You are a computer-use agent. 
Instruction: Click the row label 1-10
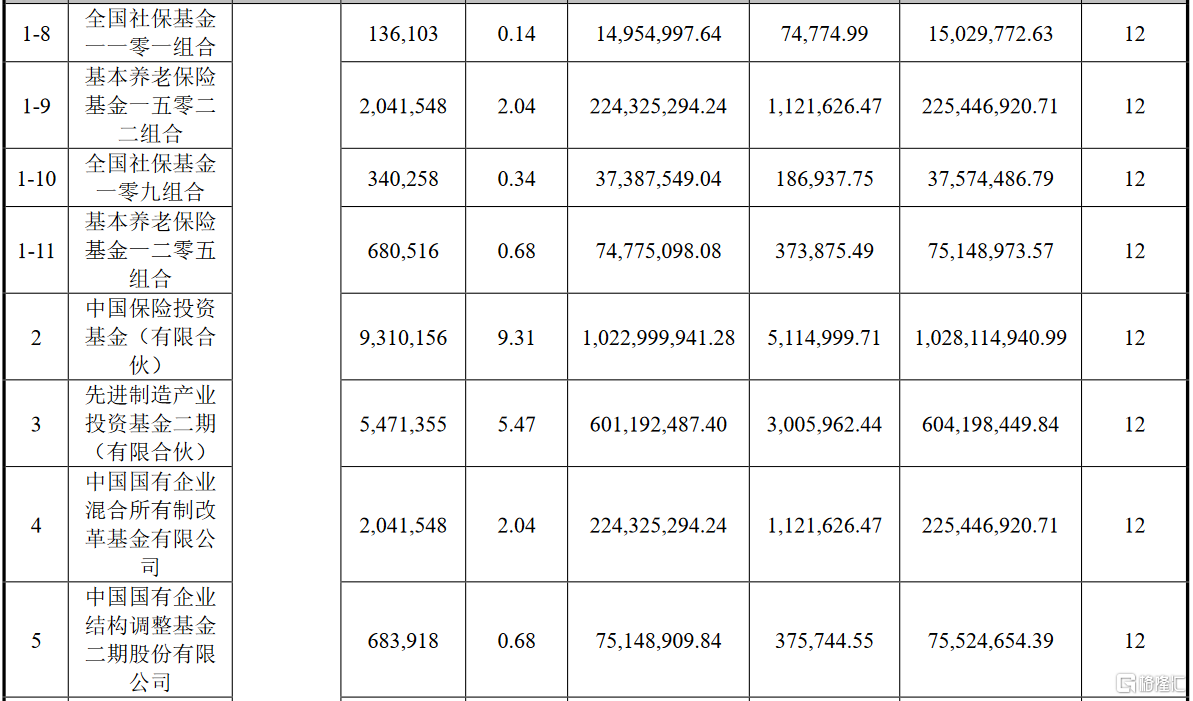click(x=36, y=179)
